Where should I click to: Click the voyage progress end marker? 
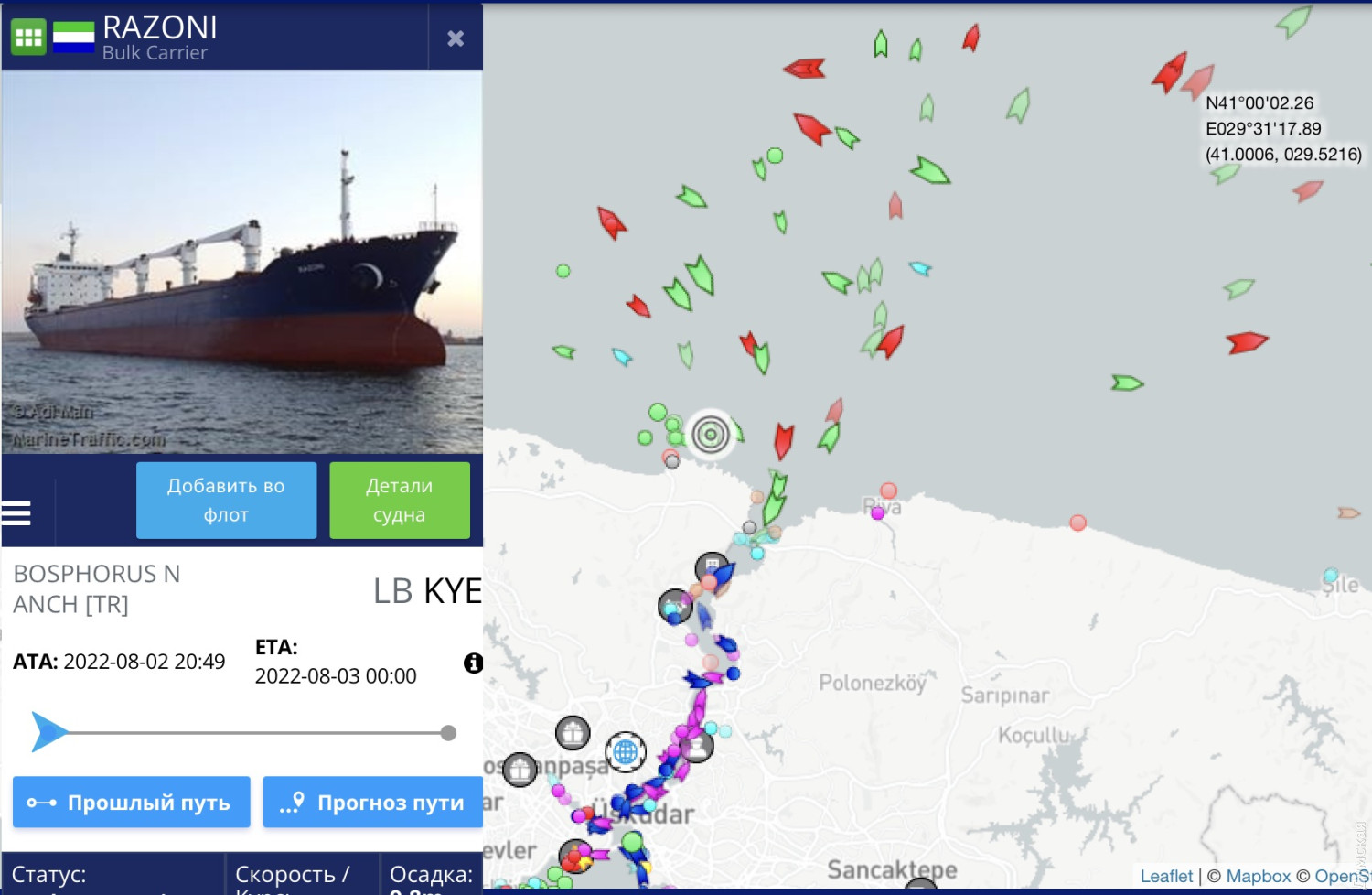coord(448,733)
